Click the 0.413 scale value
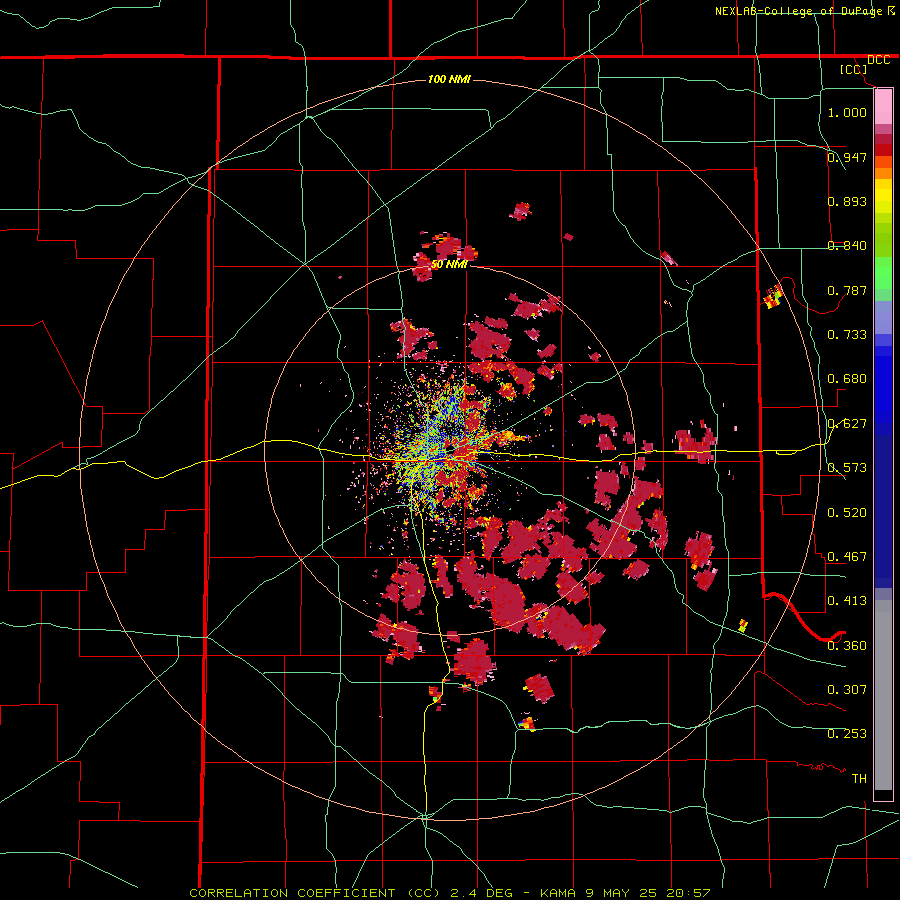 pos(847,601)
